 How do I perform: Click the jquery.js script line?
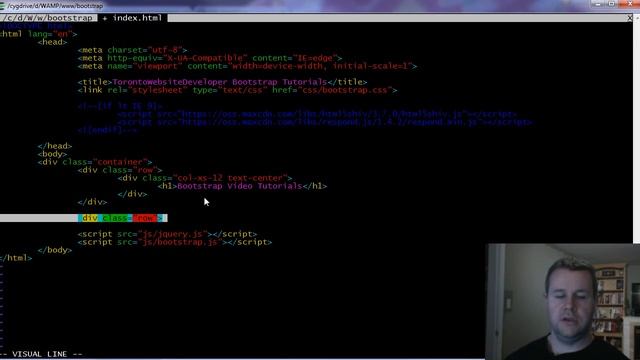167,234
